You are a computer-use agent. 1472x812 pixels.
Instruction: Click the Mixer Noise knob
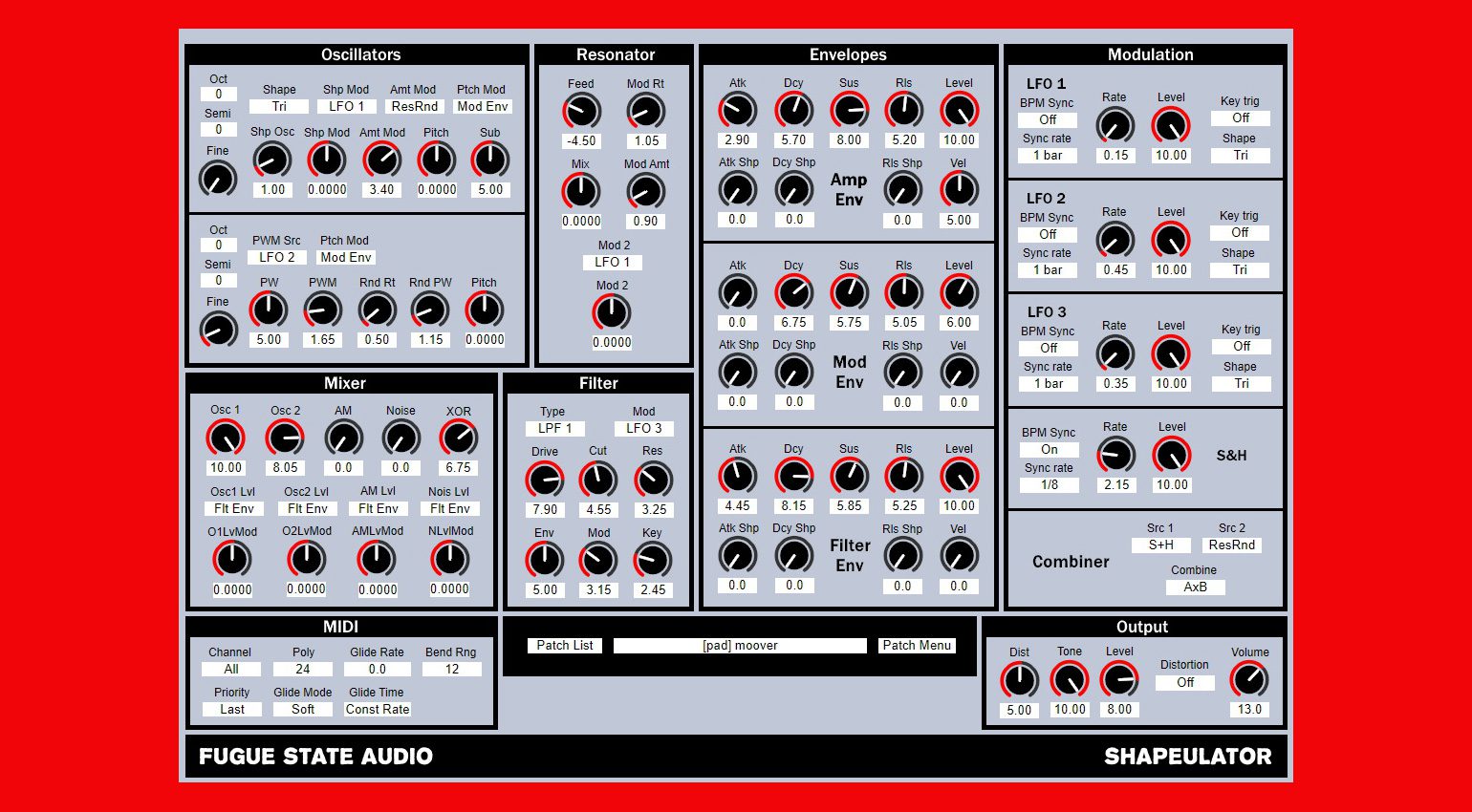(400, 438)
